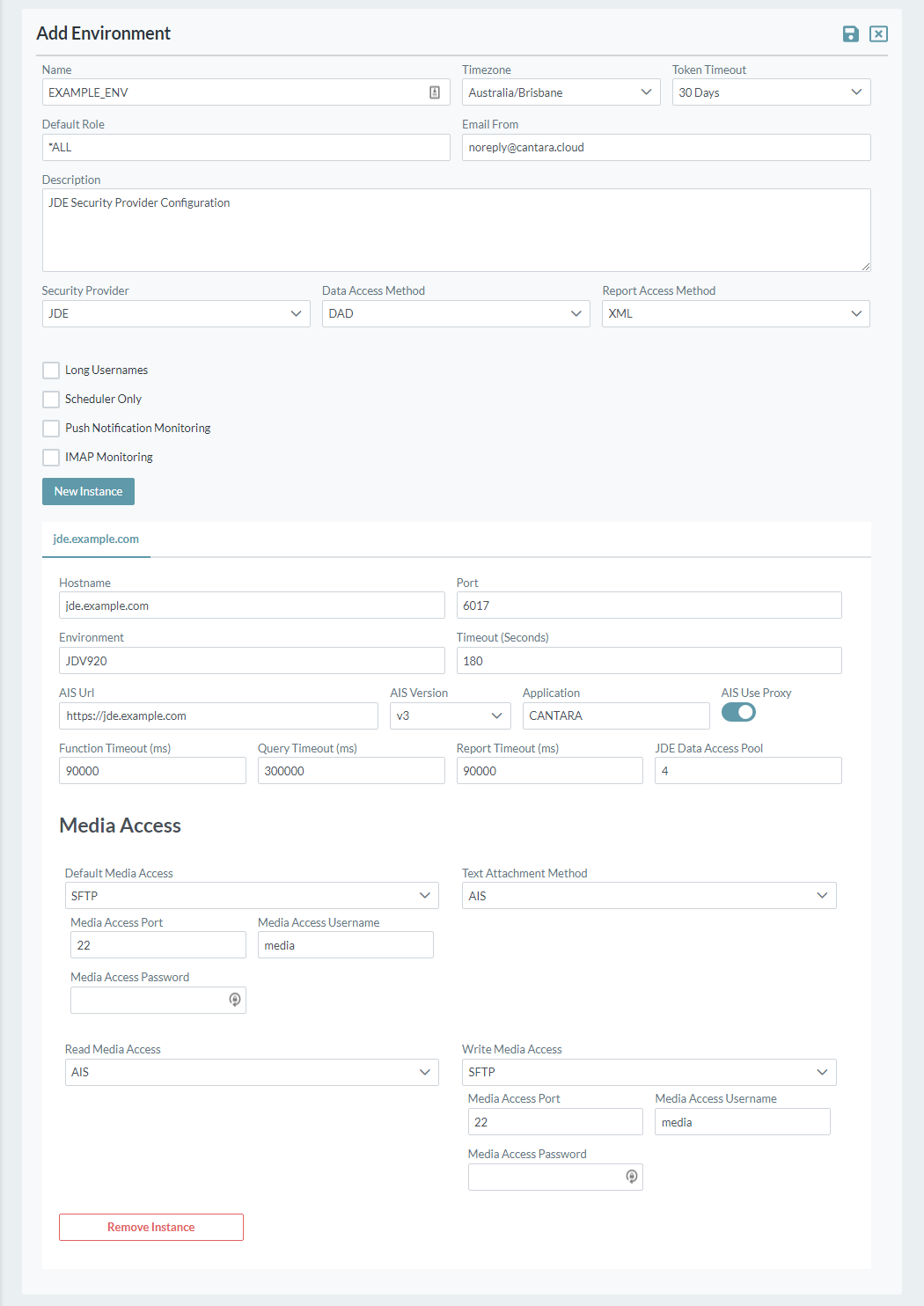Click key icon in Write Media Access Password
924x1306 pixels.
coord(632,1177)
